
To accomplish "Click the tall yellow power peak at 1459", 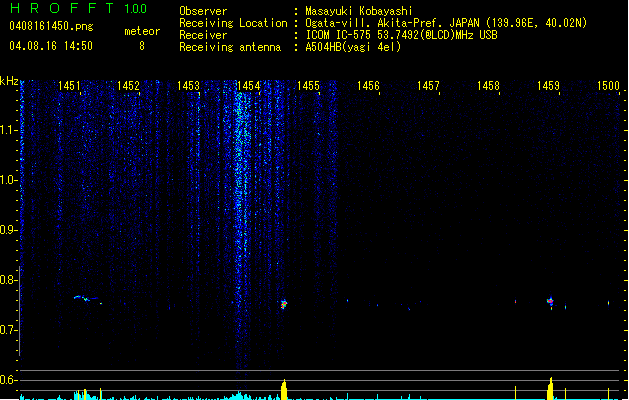I will [550, 388].
